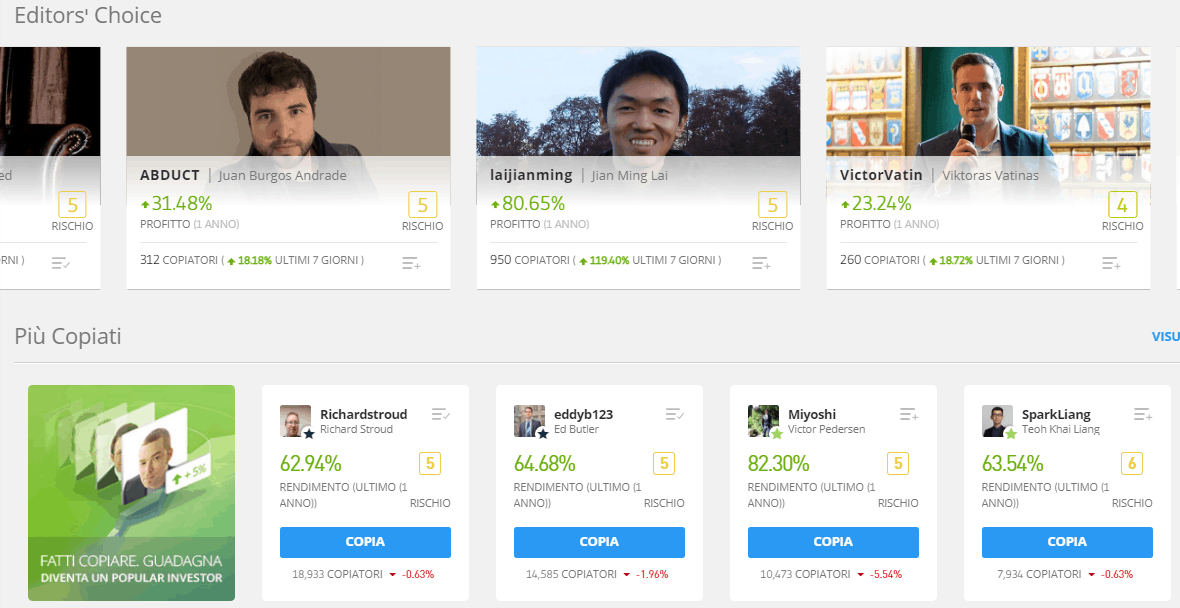The width and height of the screenshot is (1180, 608).
Task: Click eddyb123 64.68% return value
Action: (x=544, y=463)
